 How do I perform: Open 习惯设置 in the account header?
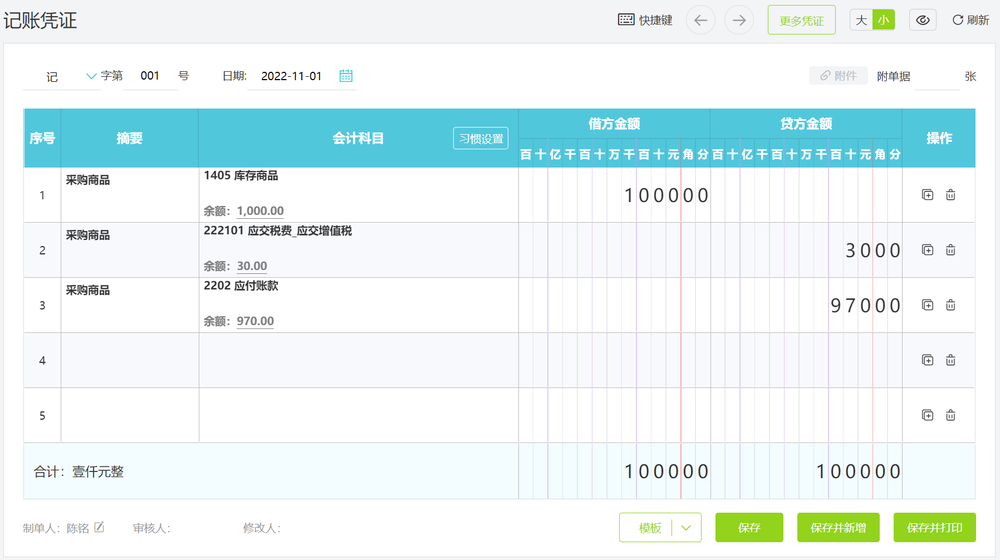pos(480,139)
